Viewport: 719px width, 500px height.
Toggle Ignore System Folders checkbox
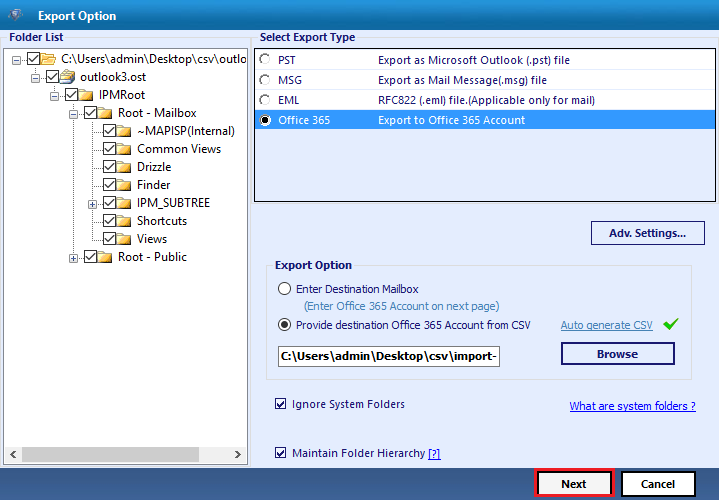tap(280, 404)
